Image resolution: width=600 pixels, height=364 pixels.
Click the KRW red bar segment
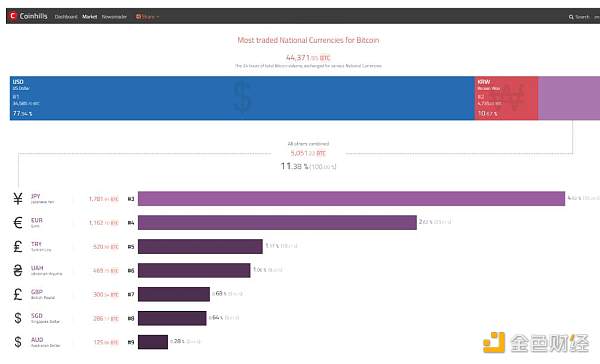point(506,98)
